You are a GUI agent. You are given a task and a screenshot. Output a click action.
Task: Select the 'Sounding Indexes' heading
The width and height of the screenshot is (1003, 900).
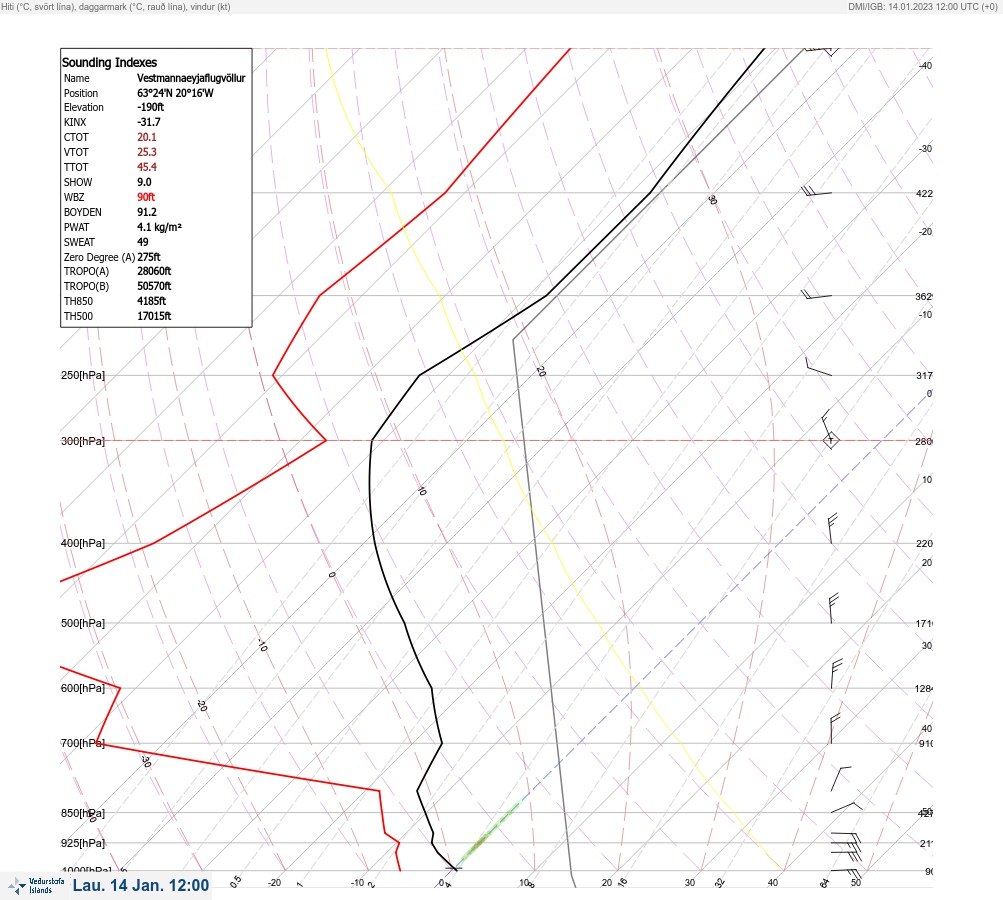click(x=109, y=63)
